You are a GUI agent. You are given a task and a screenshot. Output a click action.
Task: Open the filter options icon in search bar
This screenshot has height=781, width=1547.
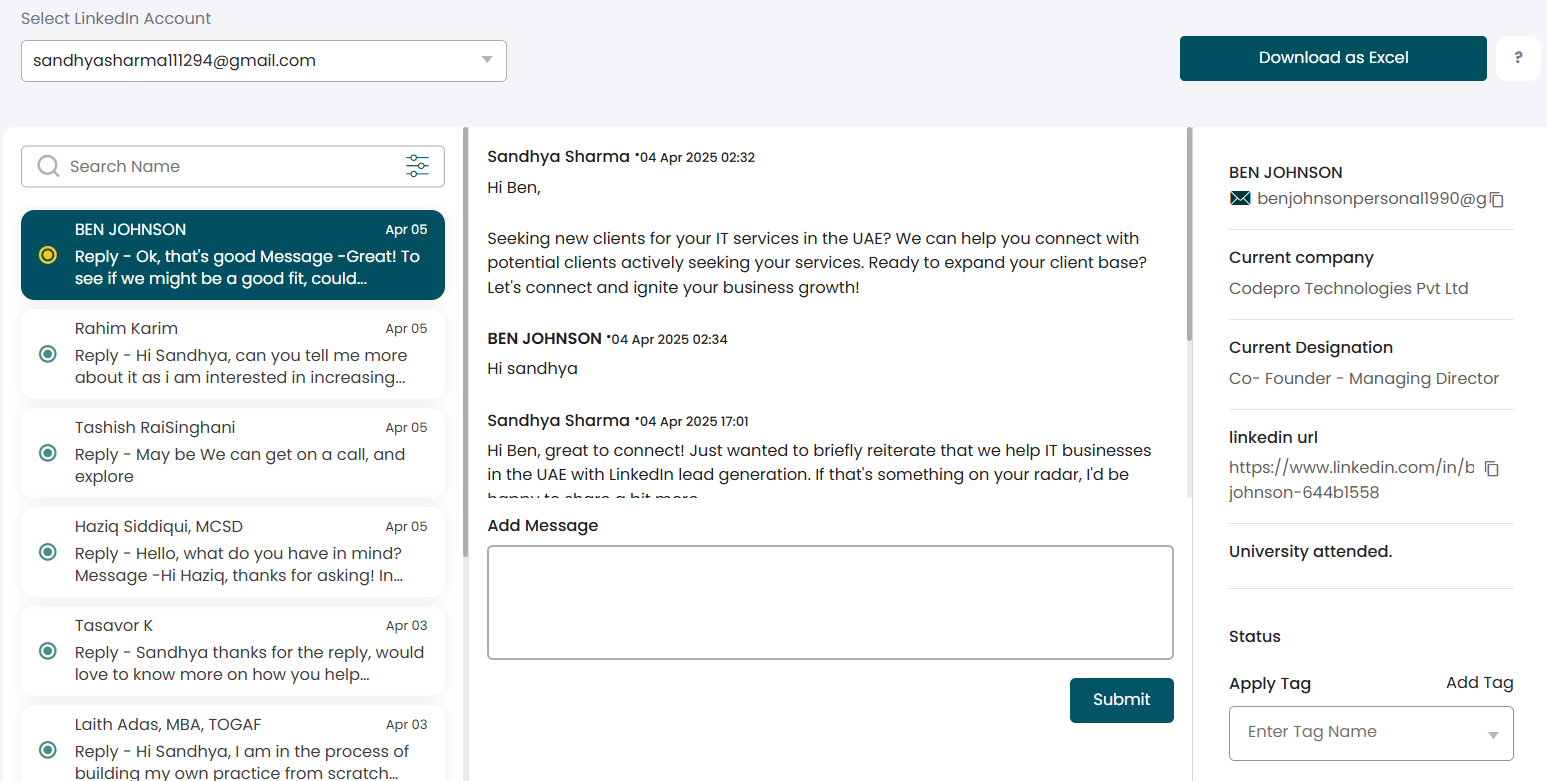tap(417, 166)
